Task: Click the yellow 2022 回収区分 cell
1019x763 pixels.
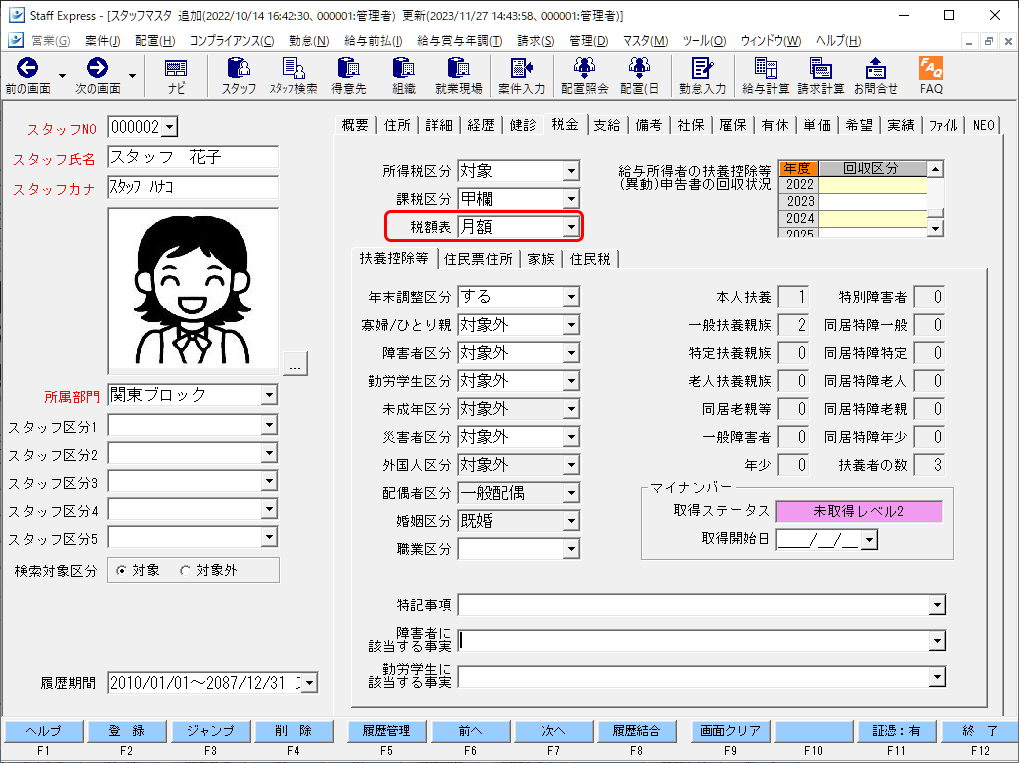Action: click(x=872, y=185)
